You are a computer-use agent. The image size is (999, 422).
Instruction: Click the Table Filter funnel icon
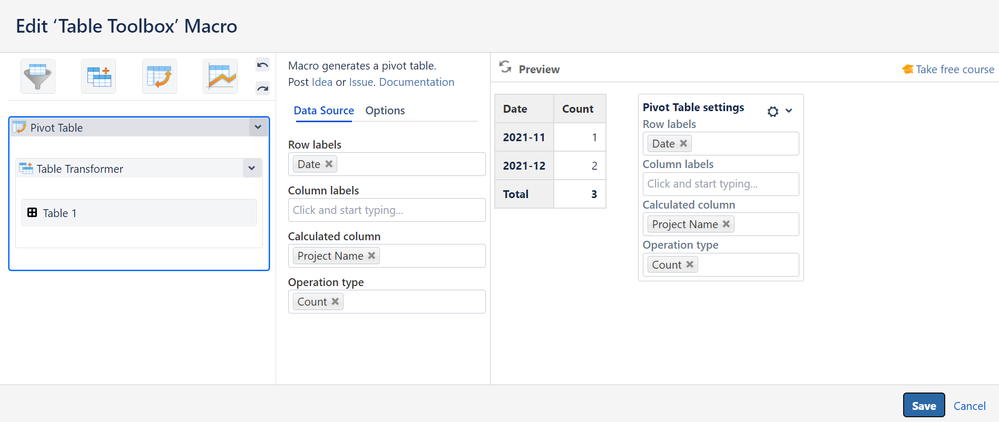pos(38,76)
